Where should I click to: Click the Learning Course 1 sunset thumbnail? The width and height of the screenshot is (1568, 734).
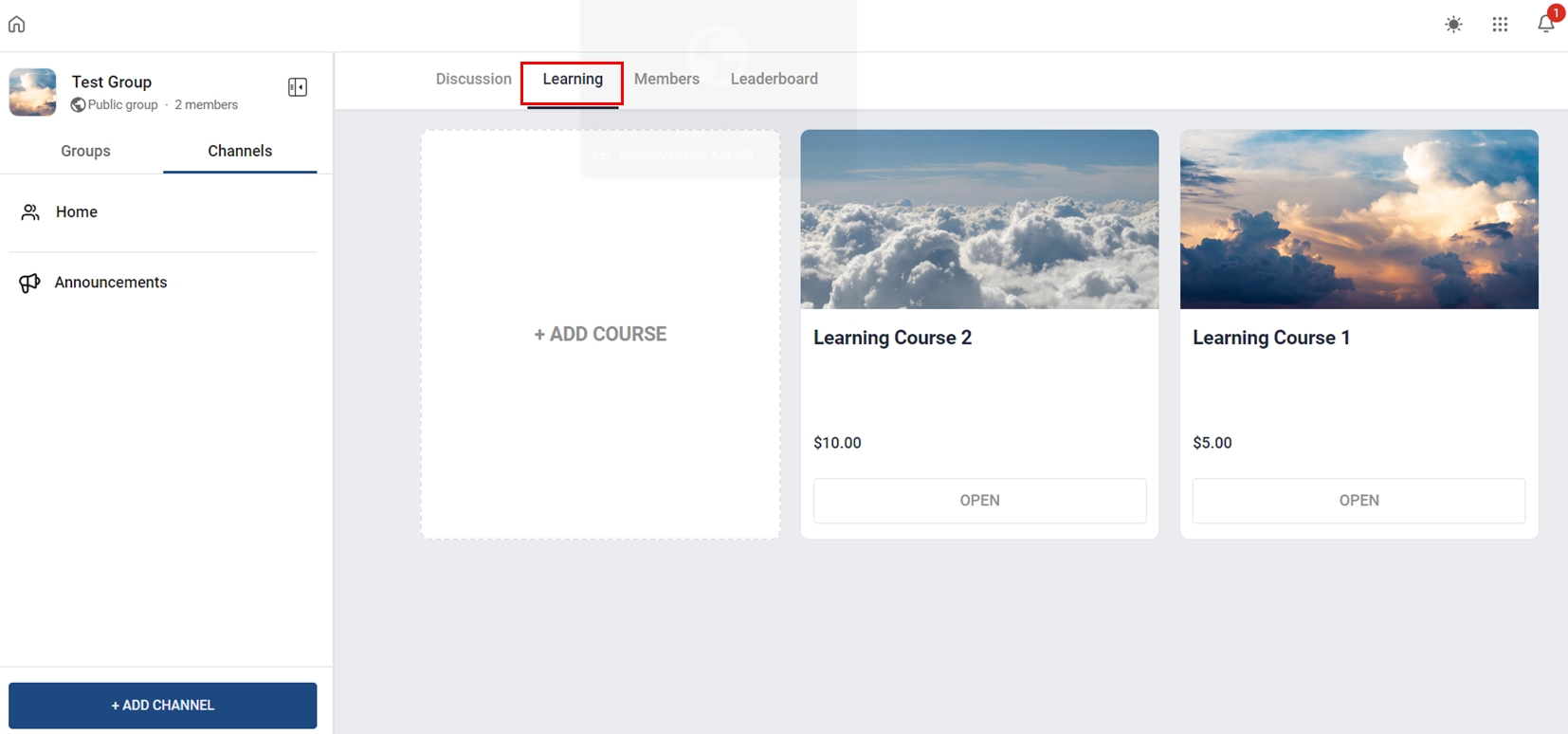coord(1358,219)
